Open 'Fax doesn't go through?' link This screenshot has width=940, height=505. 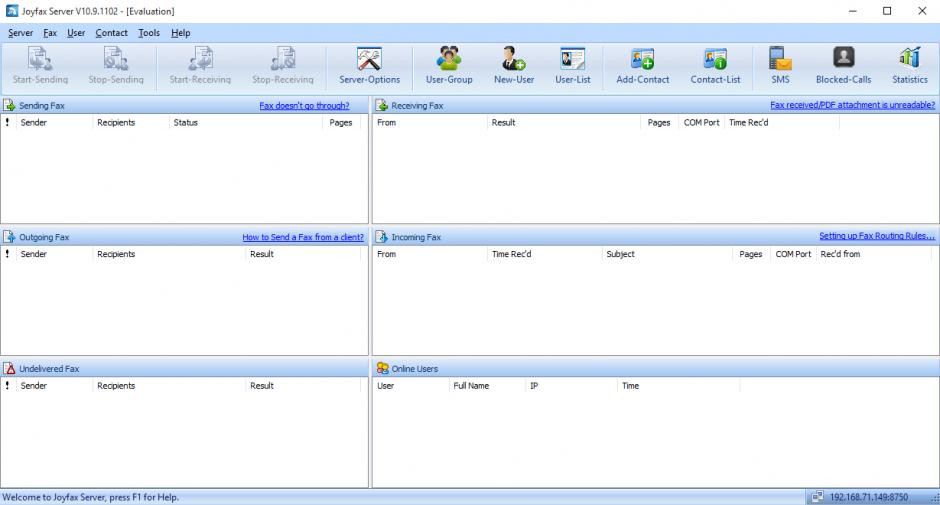click(x=305, y=106)
